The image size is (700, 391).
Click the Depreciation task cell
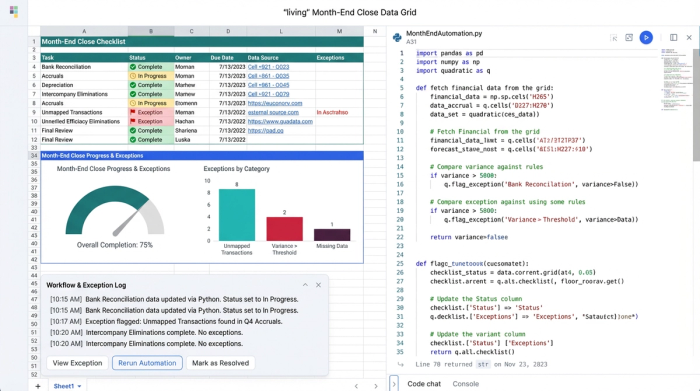tap(84, 85)
